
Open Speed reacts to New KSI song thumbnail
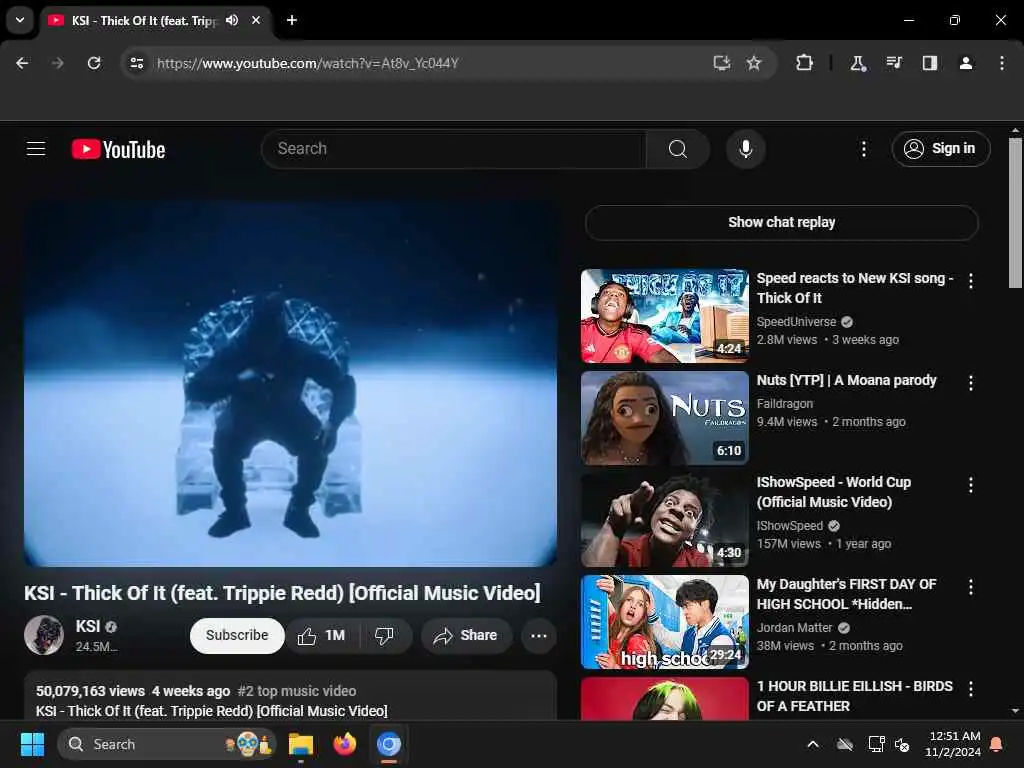(664, 315)
